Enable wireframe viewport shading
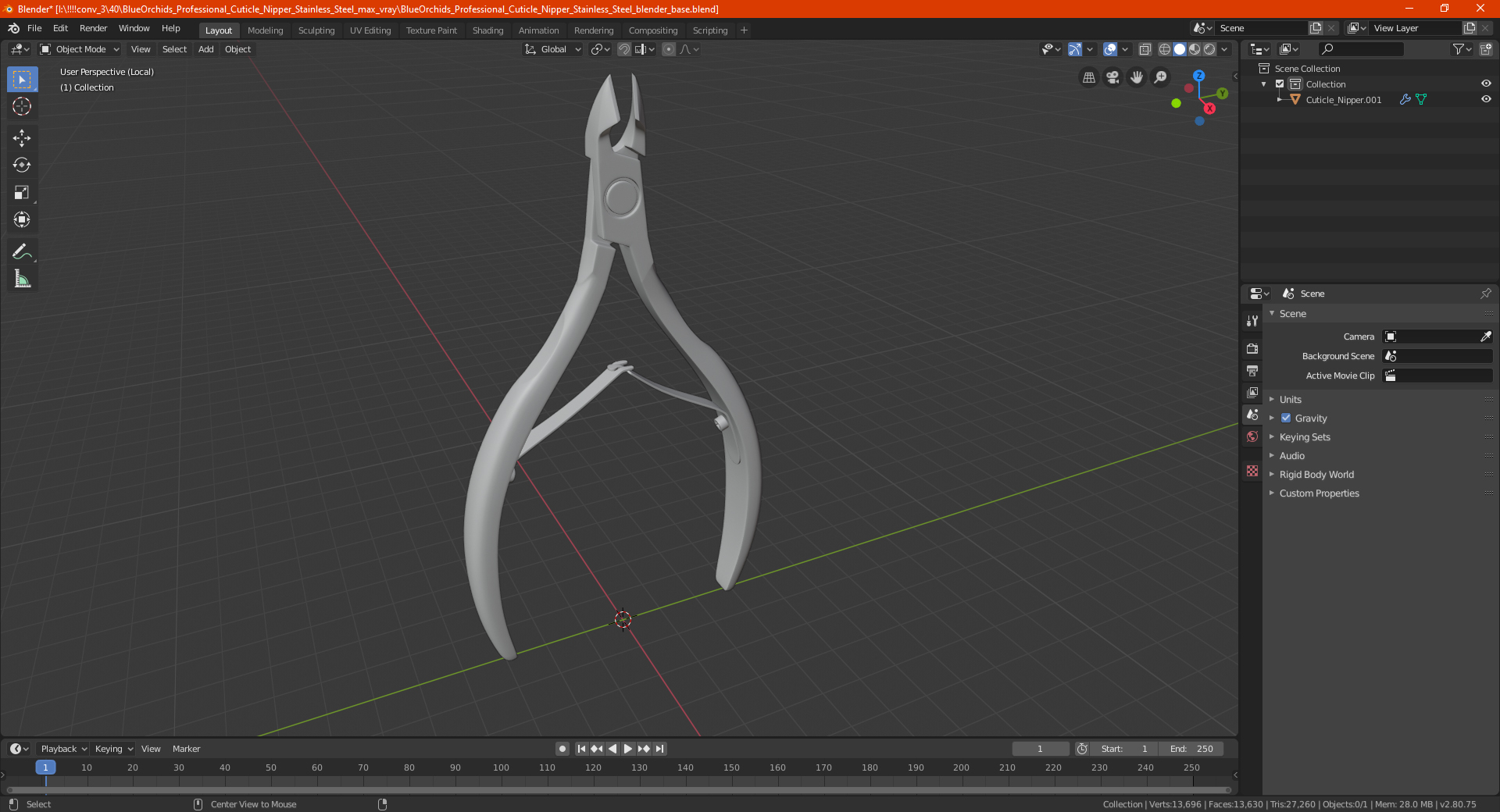Viewport: 1500px width, 812px height. (1165, 49)
